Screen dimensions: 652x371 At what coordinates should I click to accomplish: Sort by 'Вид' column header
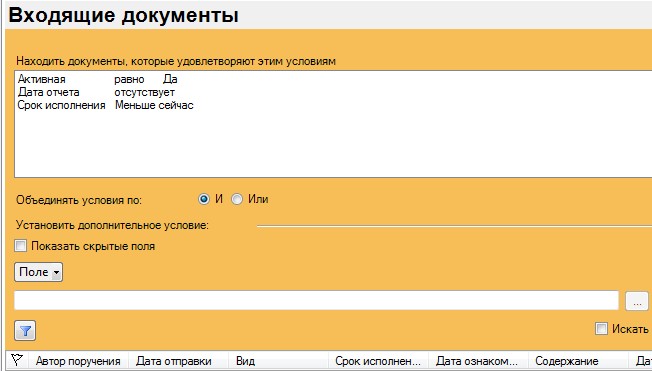click(x=278, y=361)
